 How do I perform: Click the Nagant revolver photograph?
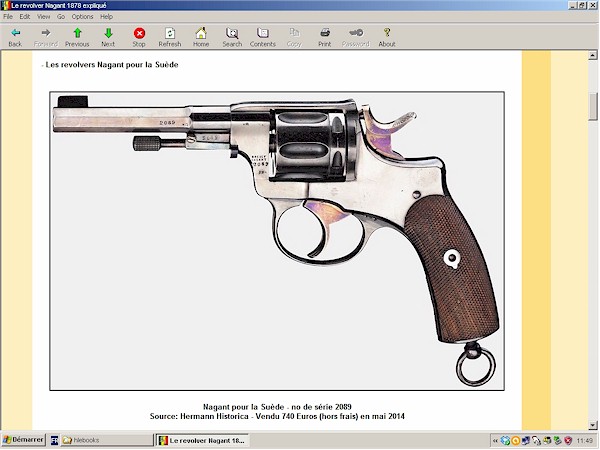click(x=277, y=241)
